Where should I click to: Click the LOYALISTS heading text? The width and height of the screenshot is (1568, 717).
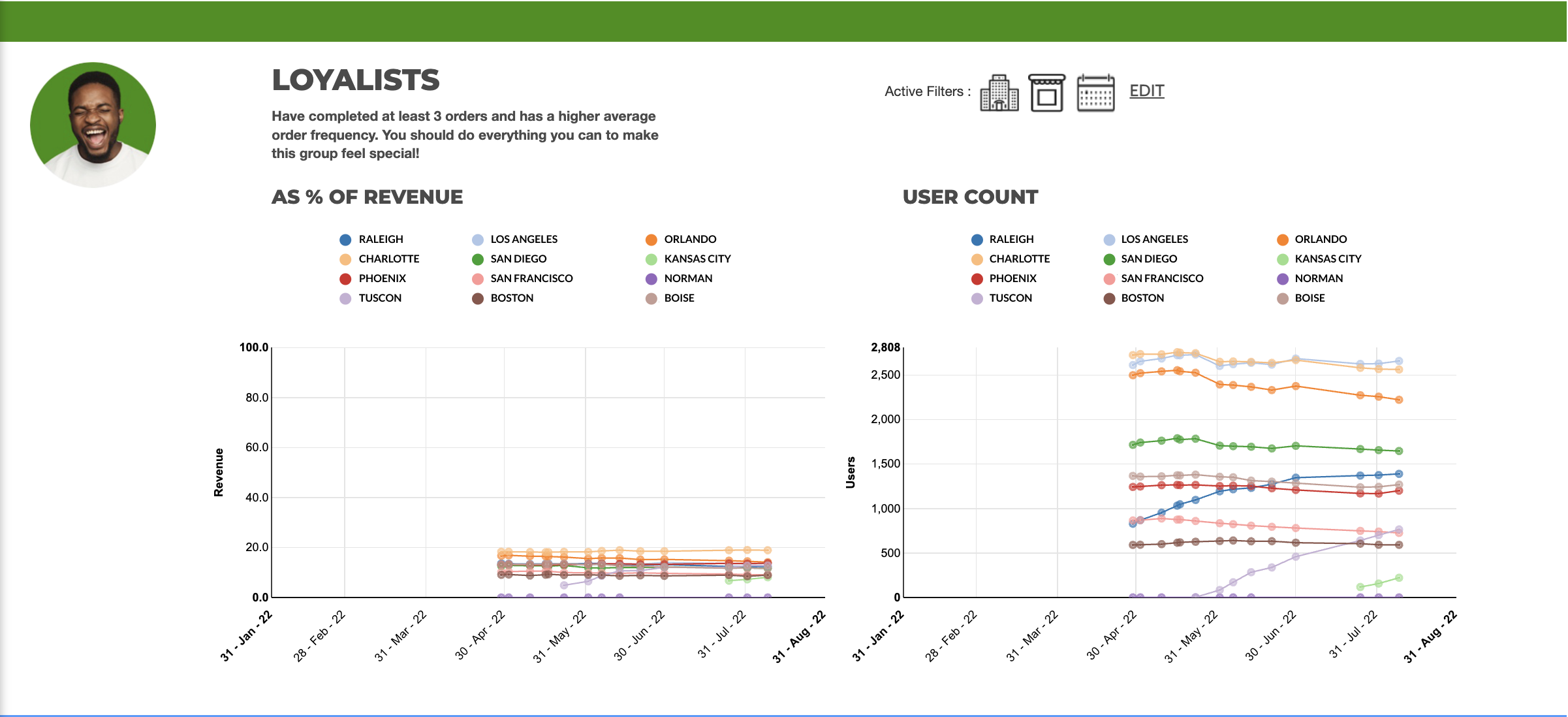pyautogui.click(x=356, y=80)
